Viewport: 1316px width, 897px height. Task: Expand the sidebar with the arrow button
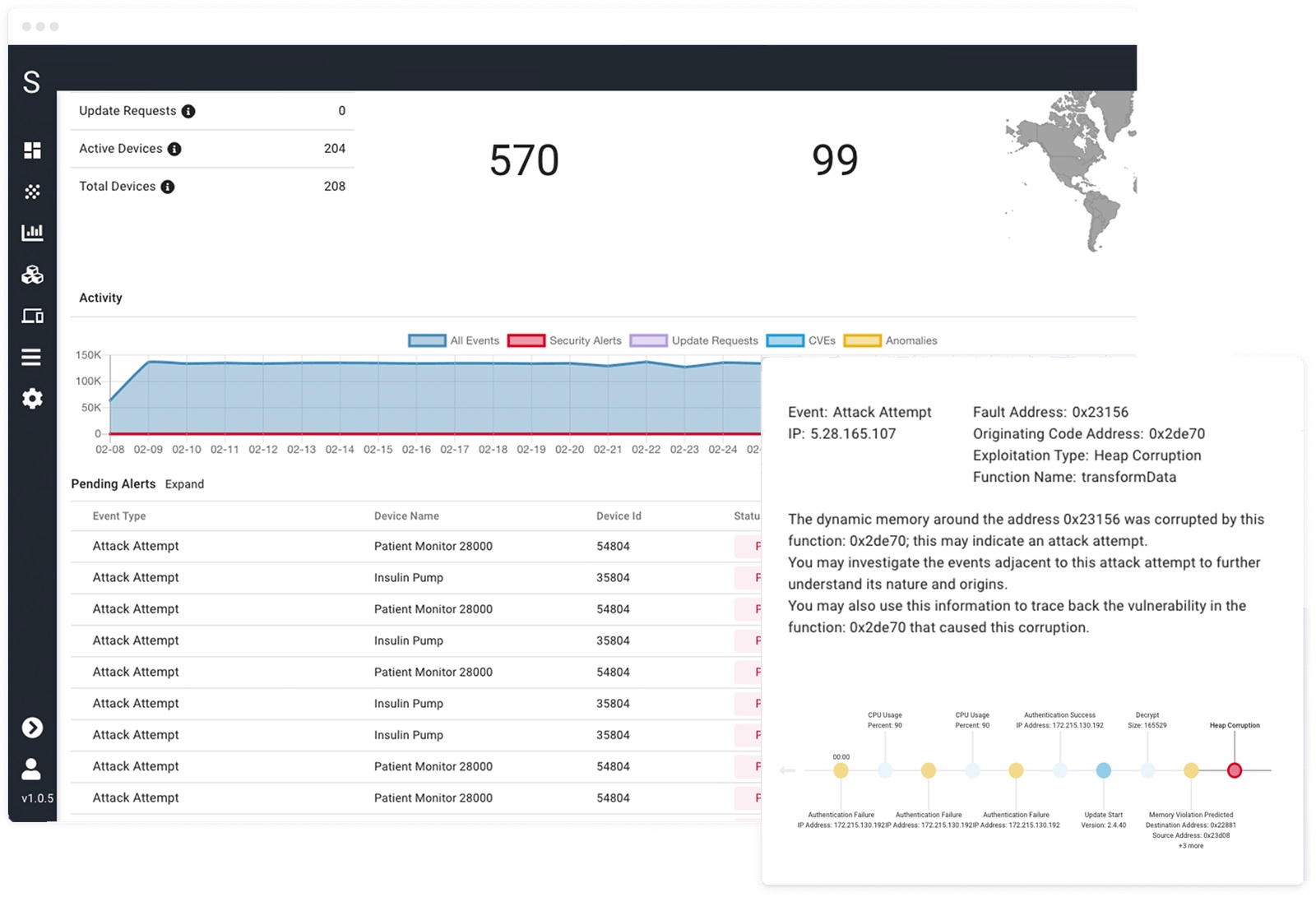click(x=32, y=728)
